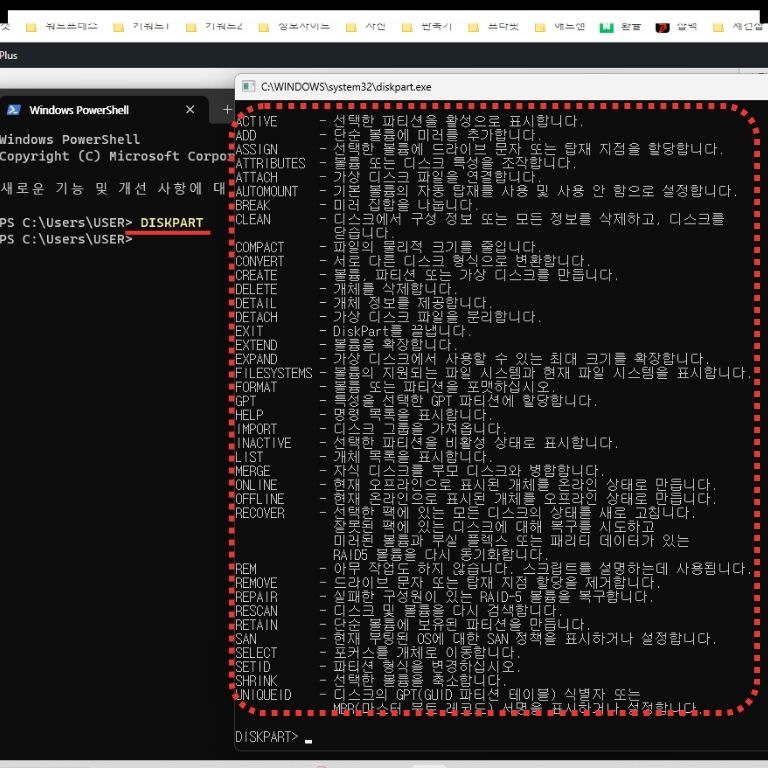Click the ACTIVE command row
This screenshot has height=768, width=768.
pyautogui.click(x=409, y=121)
